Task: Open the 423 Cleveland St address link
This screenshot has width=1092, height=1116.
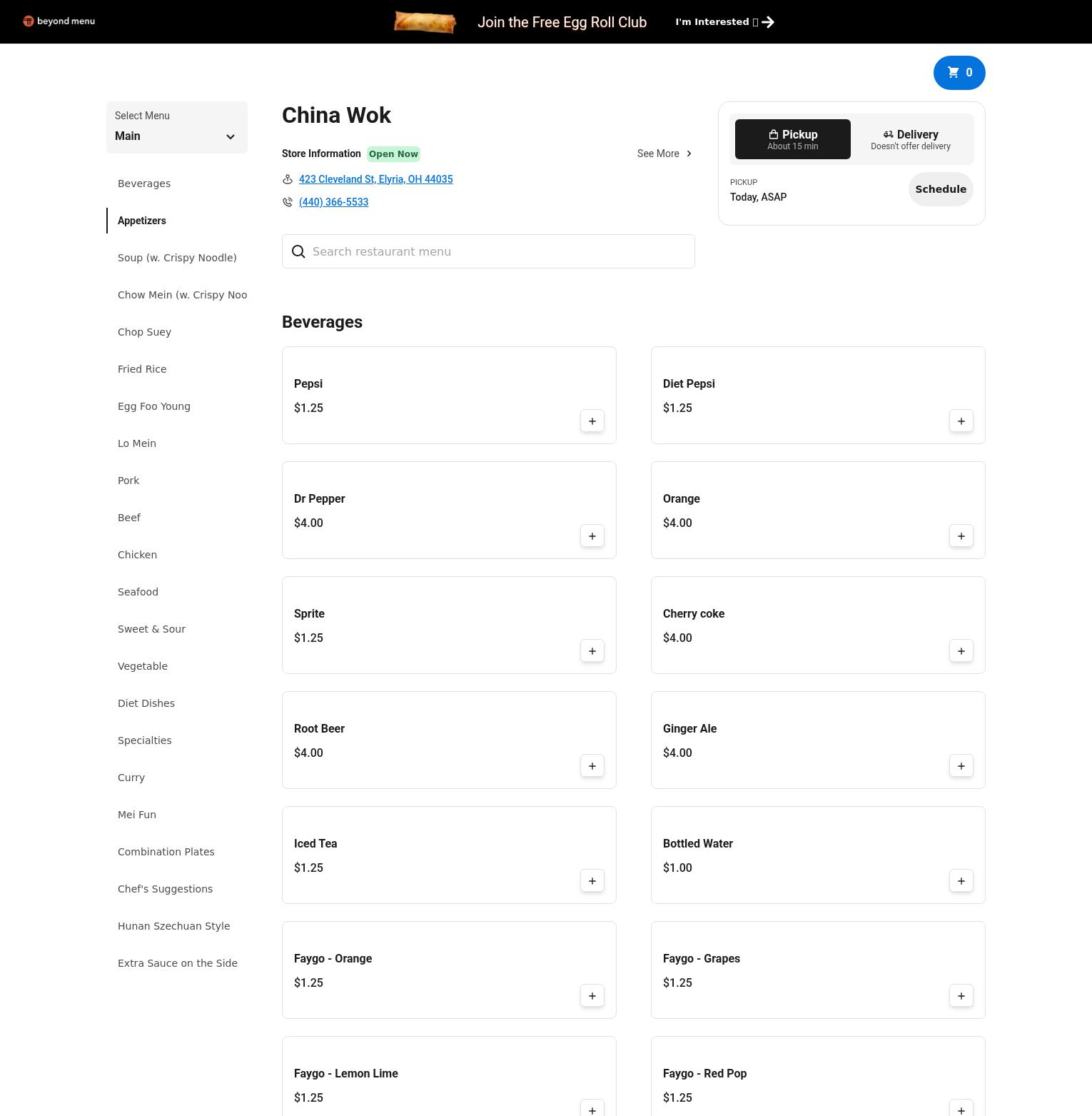Action: click(x=375, y=179)
